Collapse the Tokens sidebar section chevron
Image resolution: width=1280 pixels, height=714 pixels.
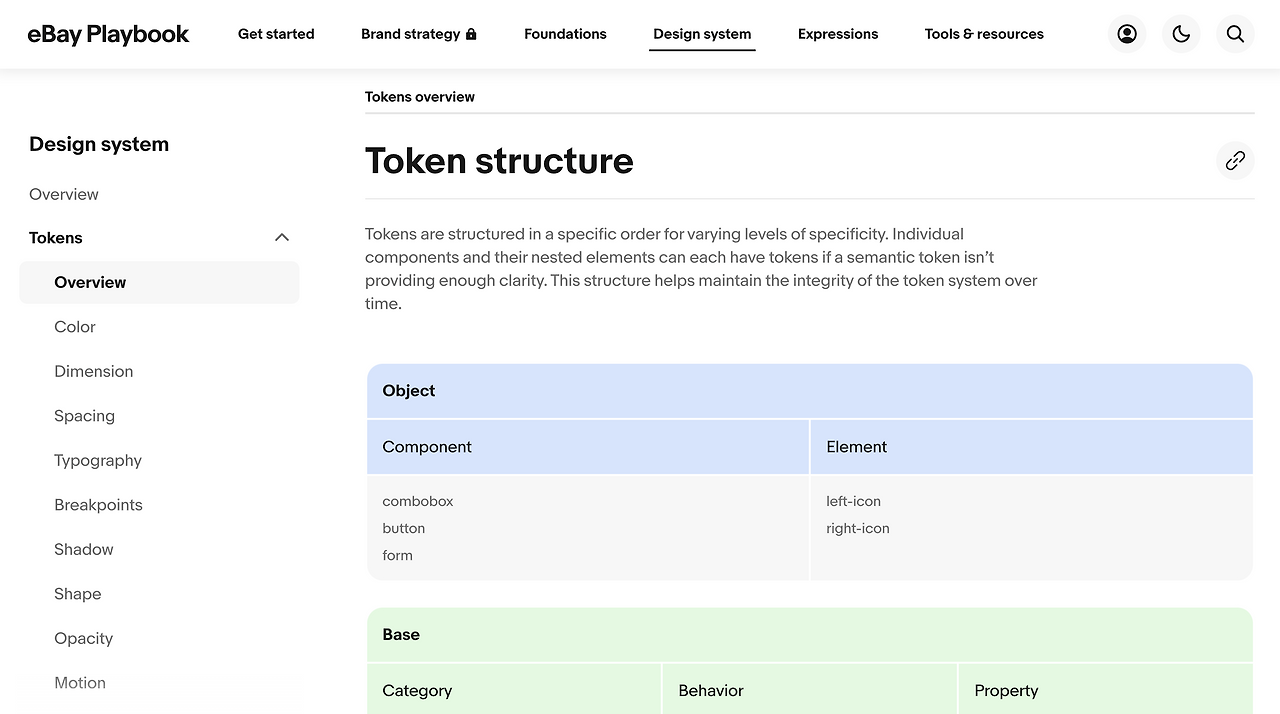click(x=282, y=237)
